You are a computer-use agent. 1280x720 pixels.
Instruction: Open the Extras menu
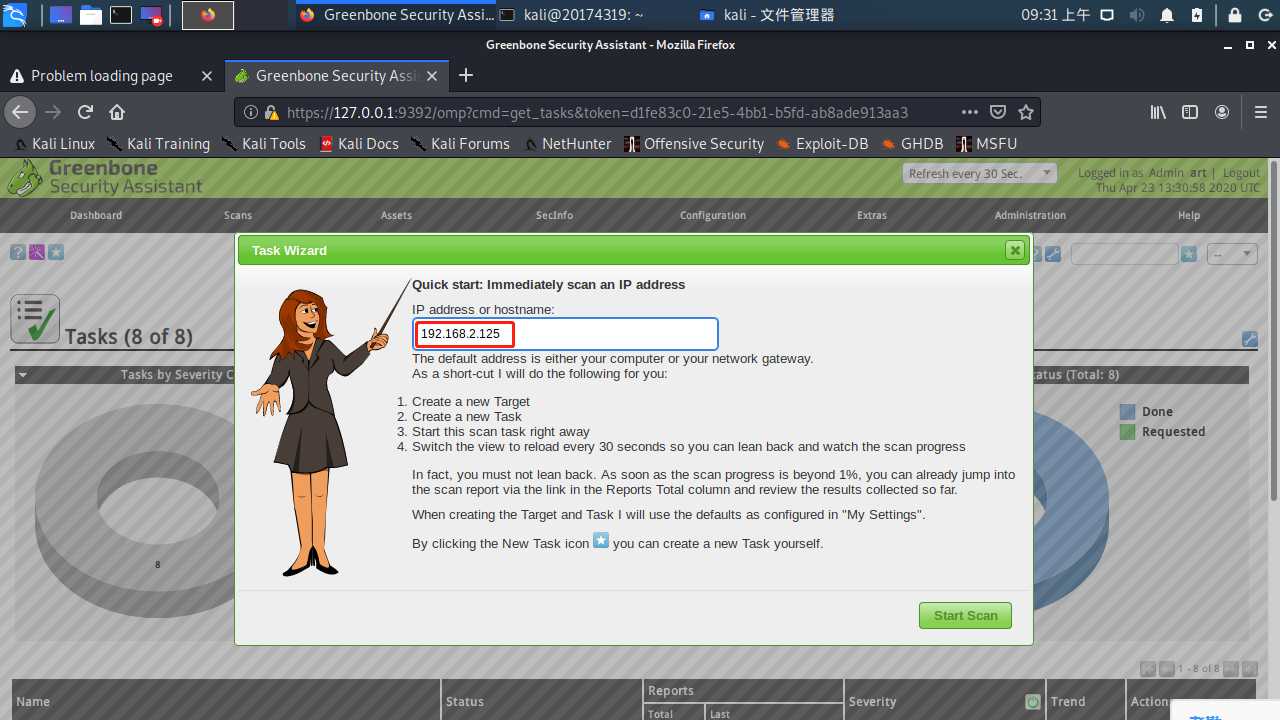tap(872, 215)
